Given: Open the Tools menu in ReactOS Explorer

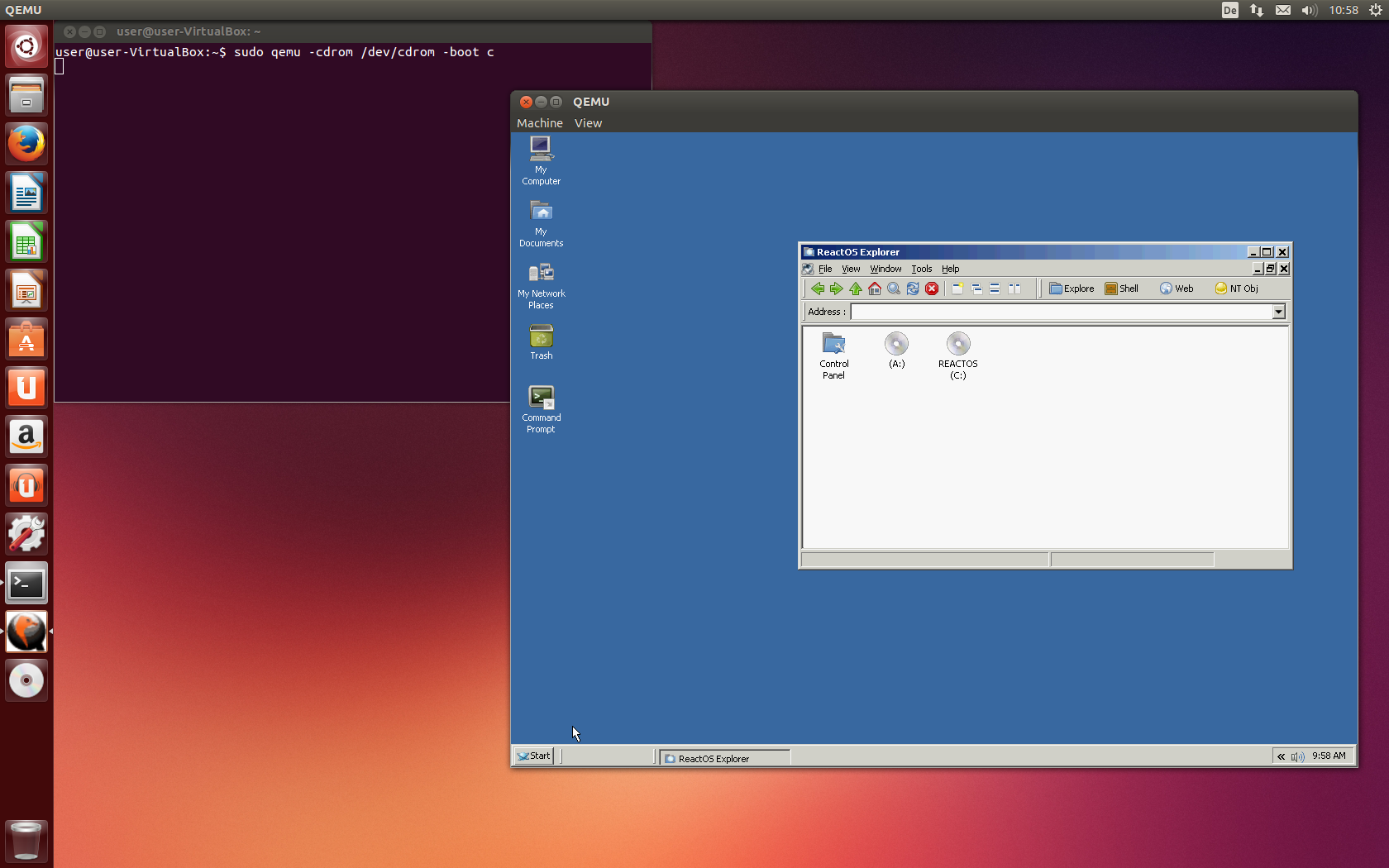Looking at the screenshot, I should pos(921,269).
